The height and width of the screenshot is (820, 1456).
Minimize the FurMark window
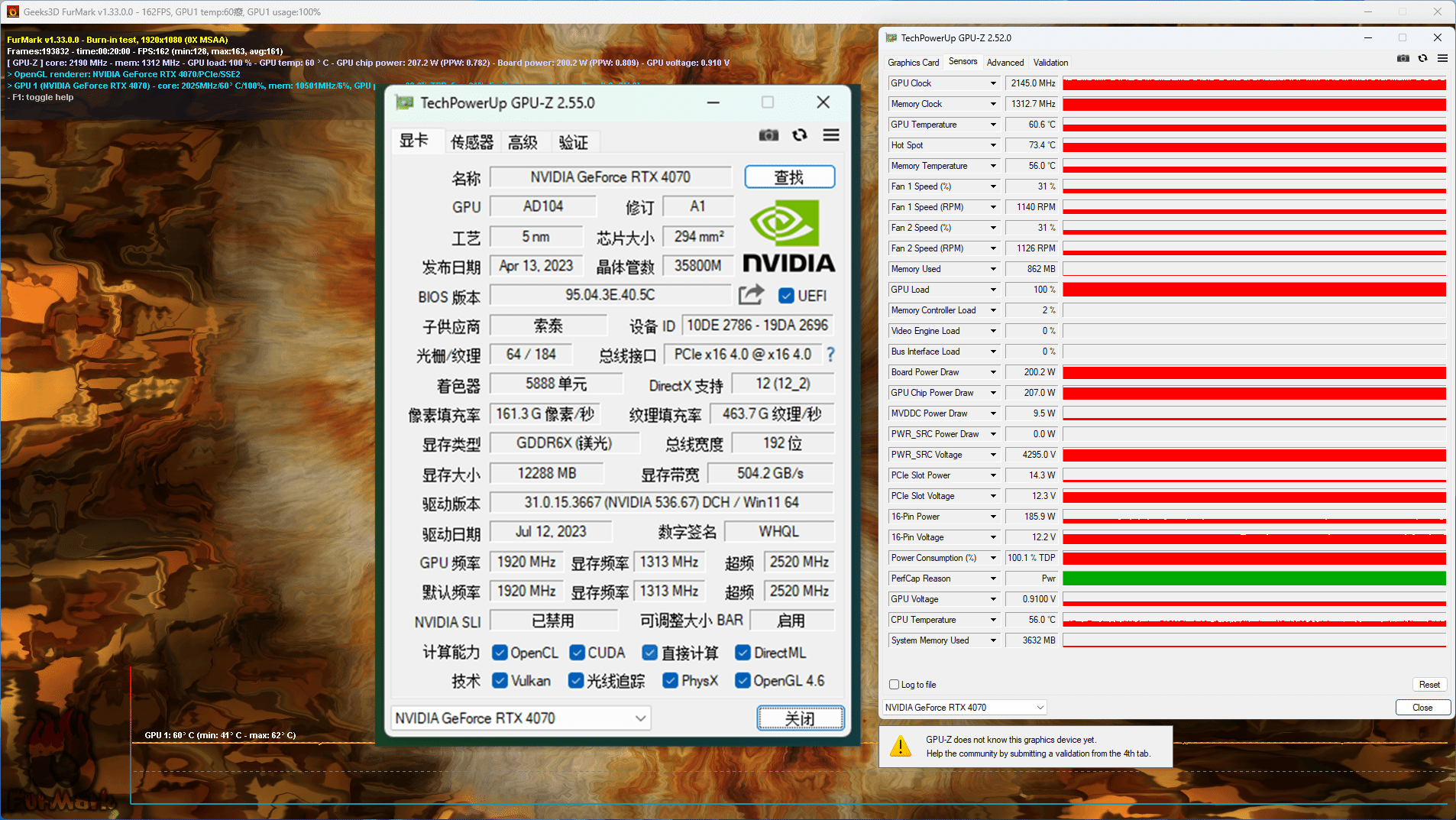click(x=1368, y=11)
